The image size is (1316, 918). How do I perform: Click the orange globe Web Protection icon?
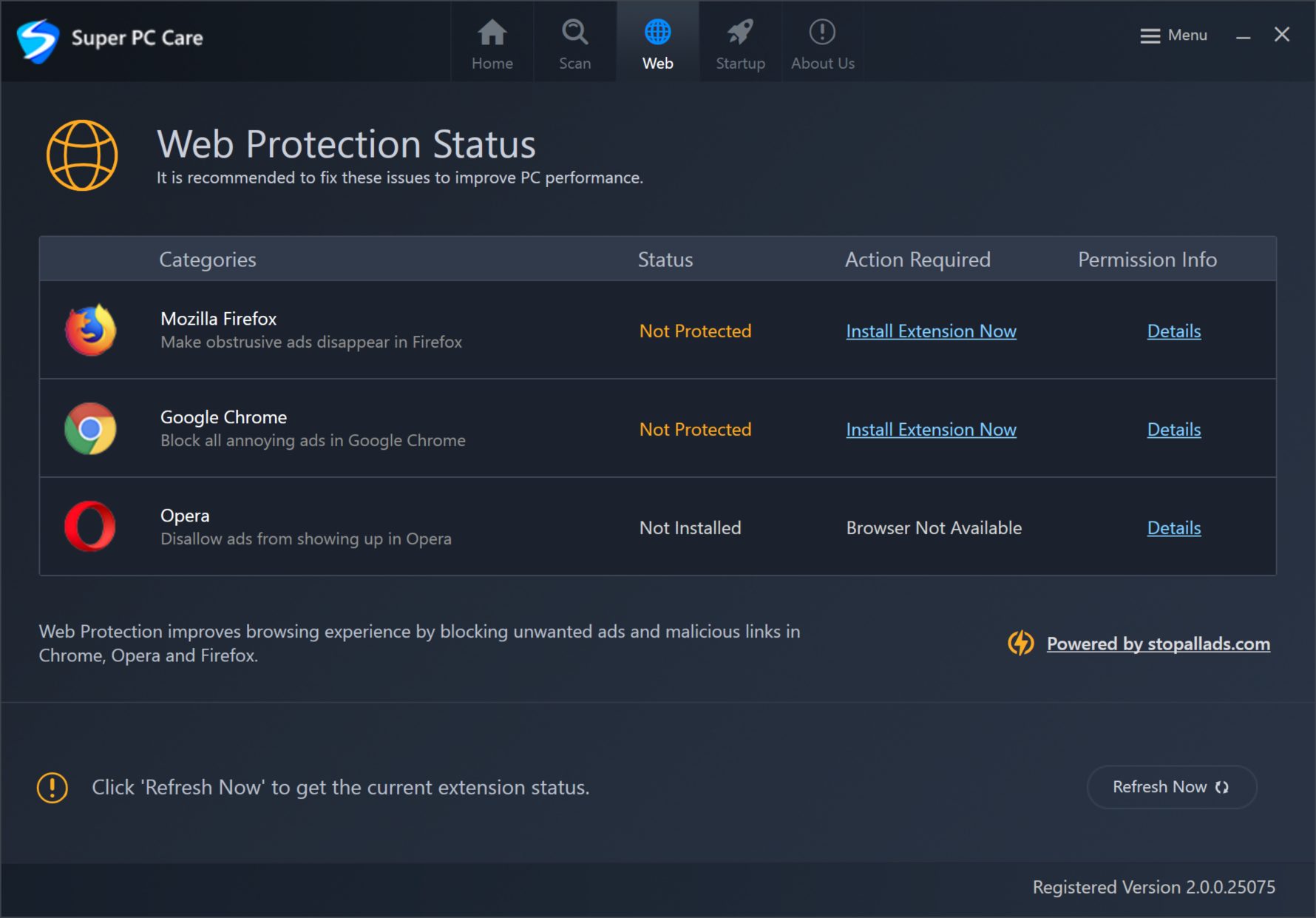(82, 155)
